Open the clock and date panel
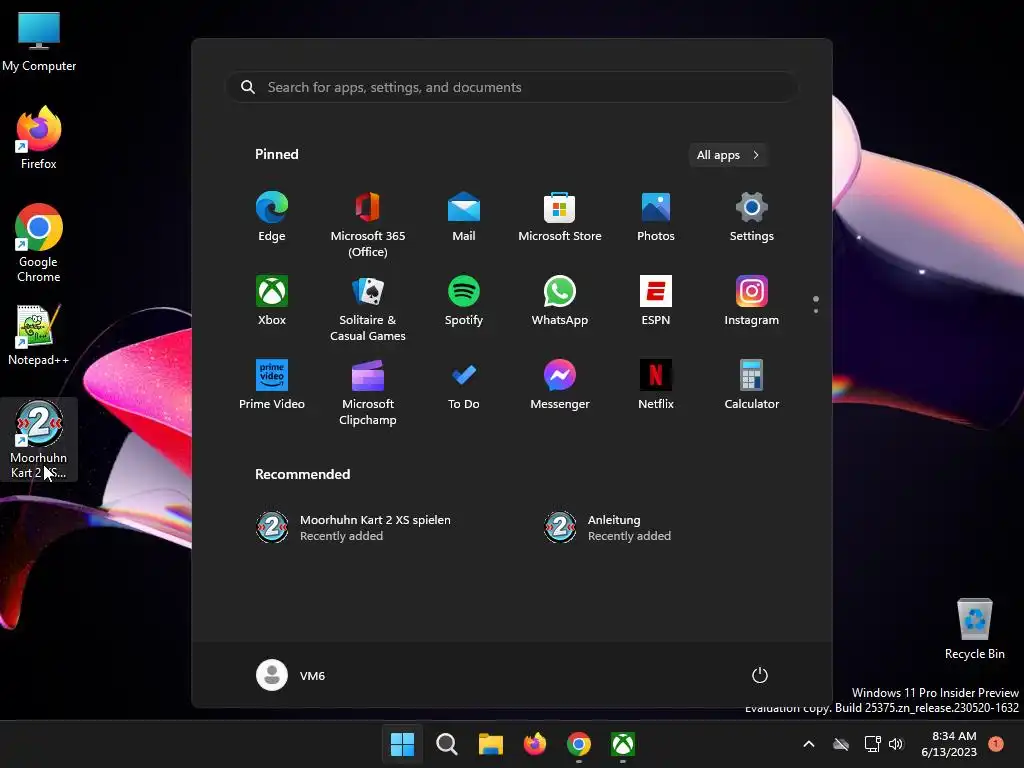Image resolution: width=1024 pixels, height=768 pixels. (x=949, y=744)
